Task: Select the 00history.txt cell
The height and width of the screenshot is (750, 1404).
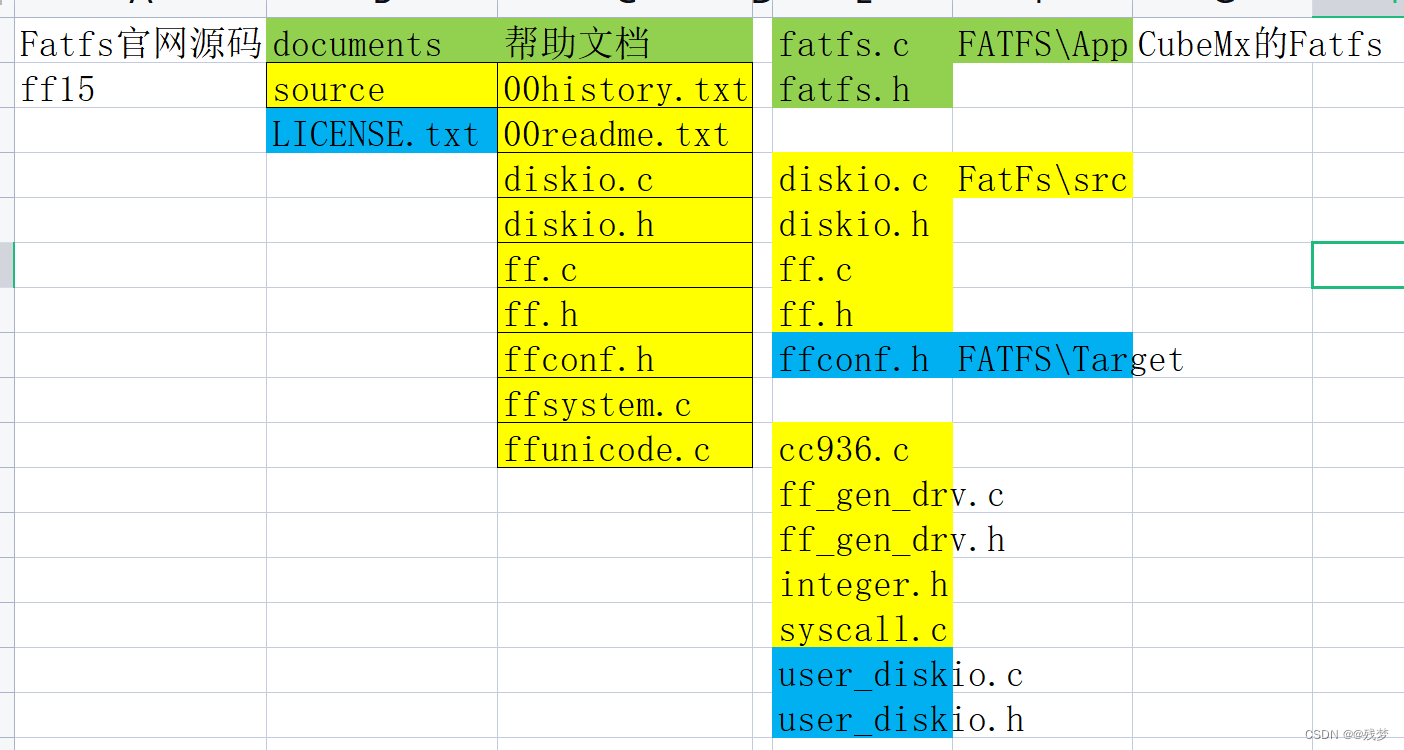Action: (625, 86)
